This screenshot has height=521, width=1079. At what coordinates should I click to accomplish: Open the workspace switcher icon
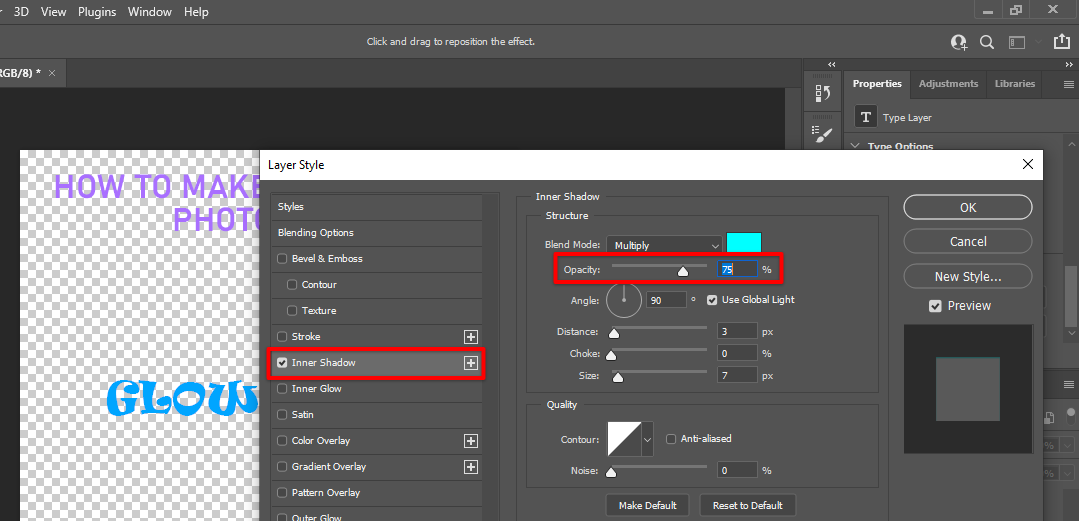pyautogui.click(x=1018, y=42)
